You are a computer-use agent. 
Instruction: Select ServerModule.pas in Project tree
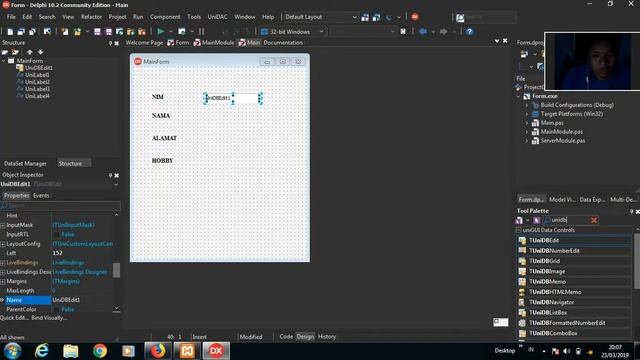[x=563, y=140]
